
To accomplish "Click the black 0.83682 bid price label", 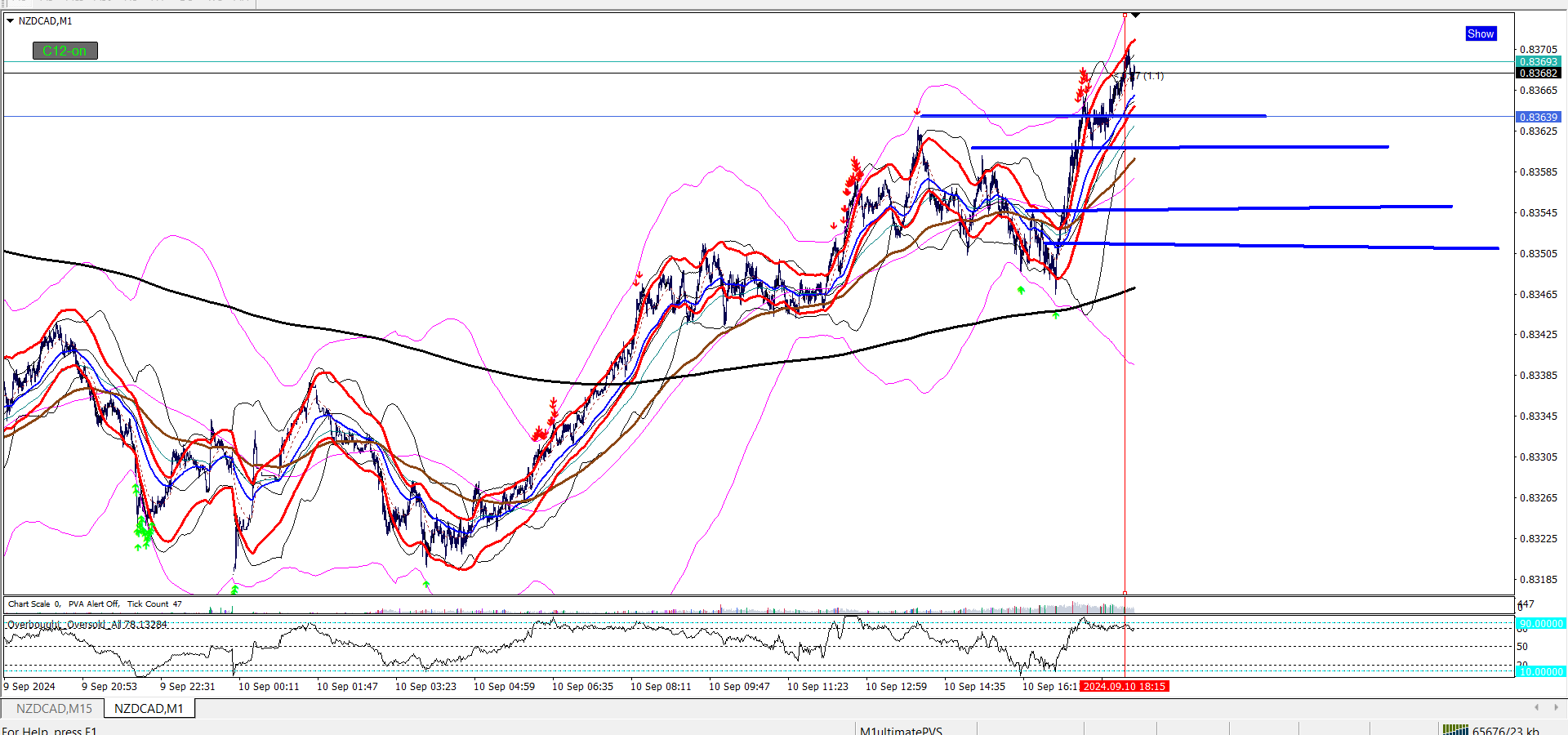I will tap(1539, 73).
